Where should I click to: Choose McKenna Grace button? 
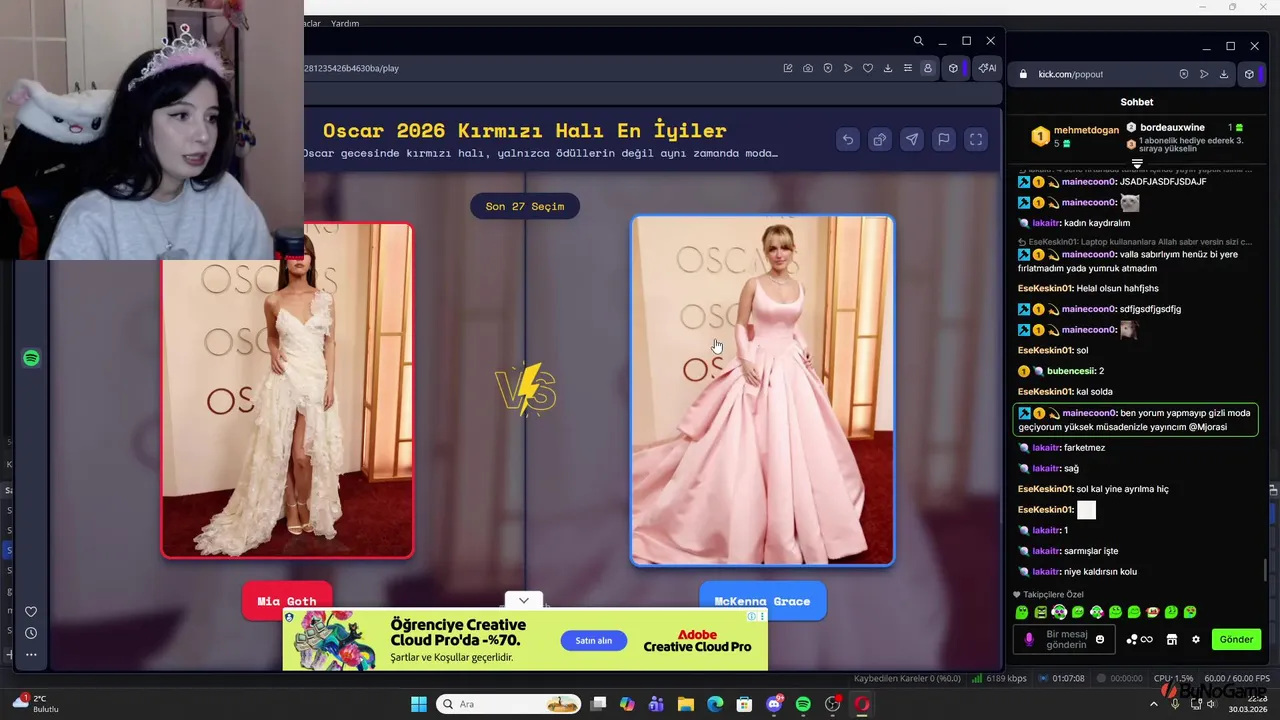762,601
